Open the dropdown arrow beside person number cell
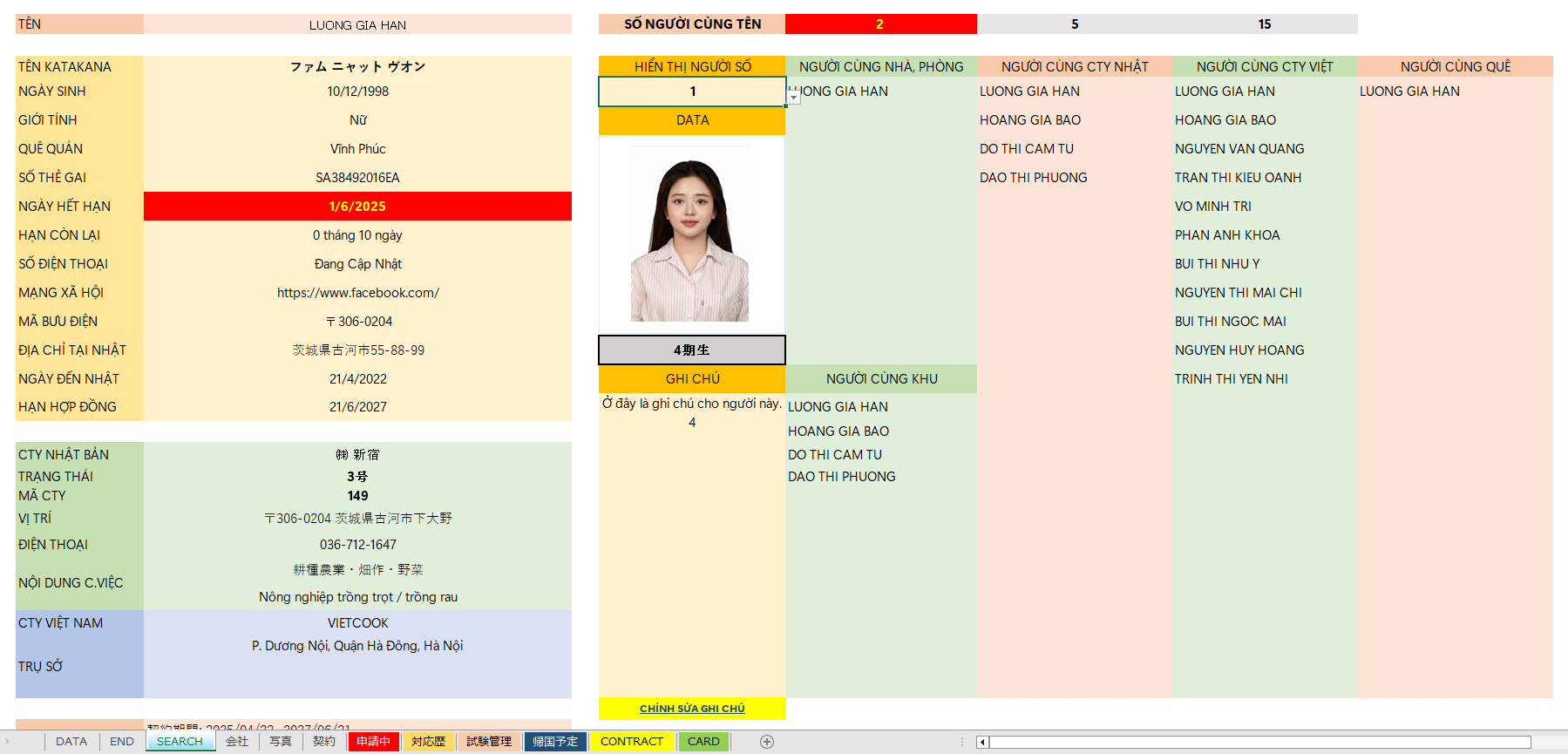 pos(793,98)
